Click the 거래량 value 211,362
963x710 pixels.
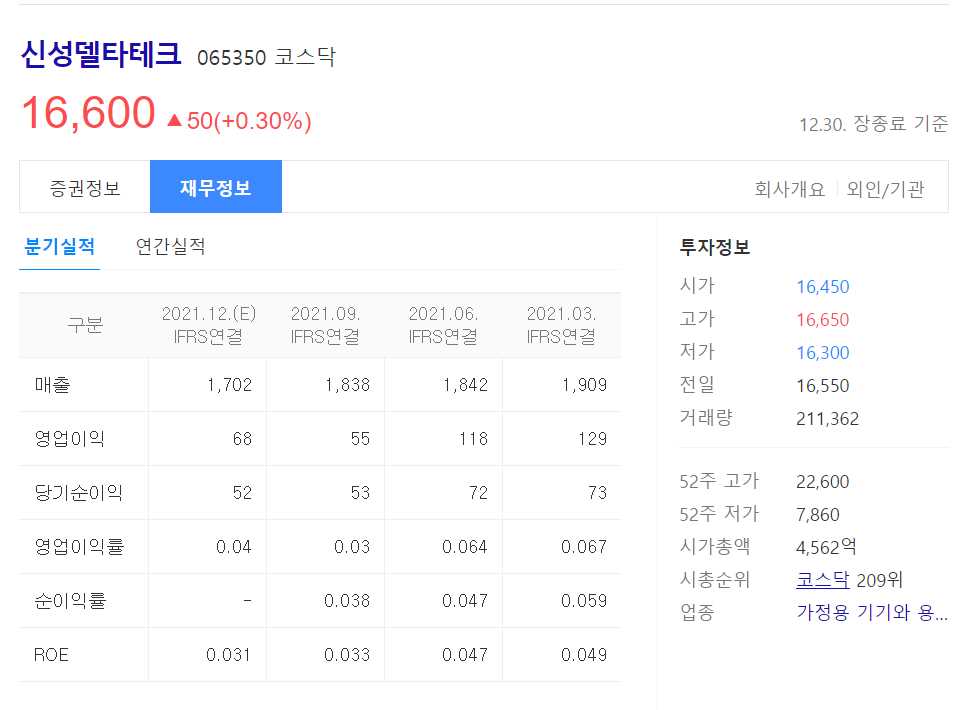827,419
